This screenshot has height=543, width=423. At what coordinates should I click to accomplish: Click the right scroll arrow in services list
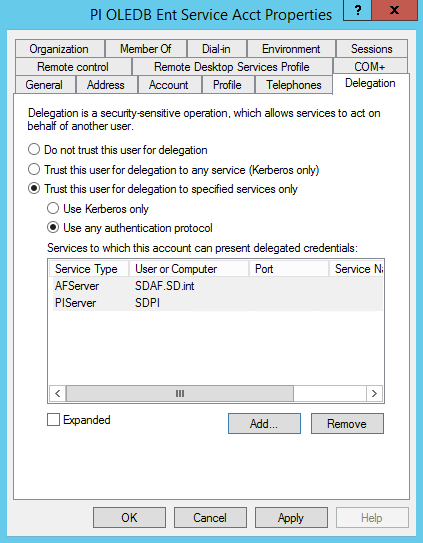(374, 393)
